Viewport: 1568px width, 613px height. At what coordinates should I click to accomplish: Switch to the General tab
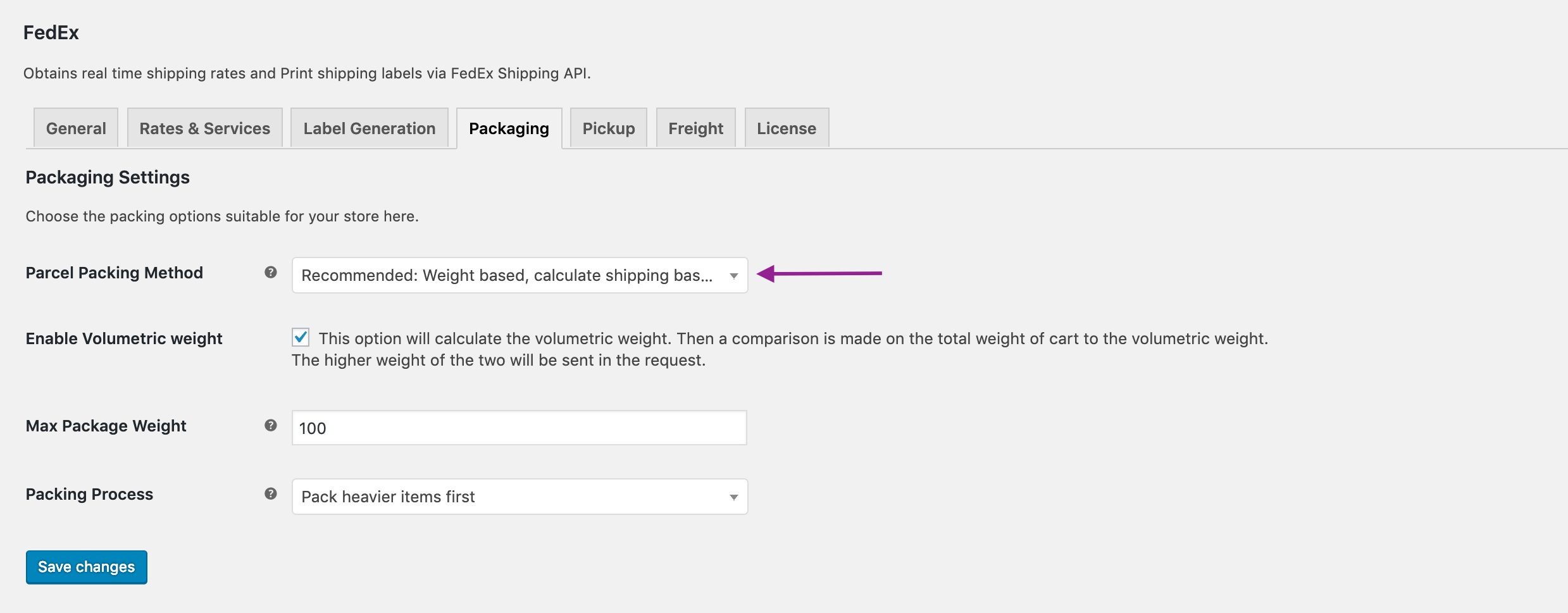[x=76, y=128]
